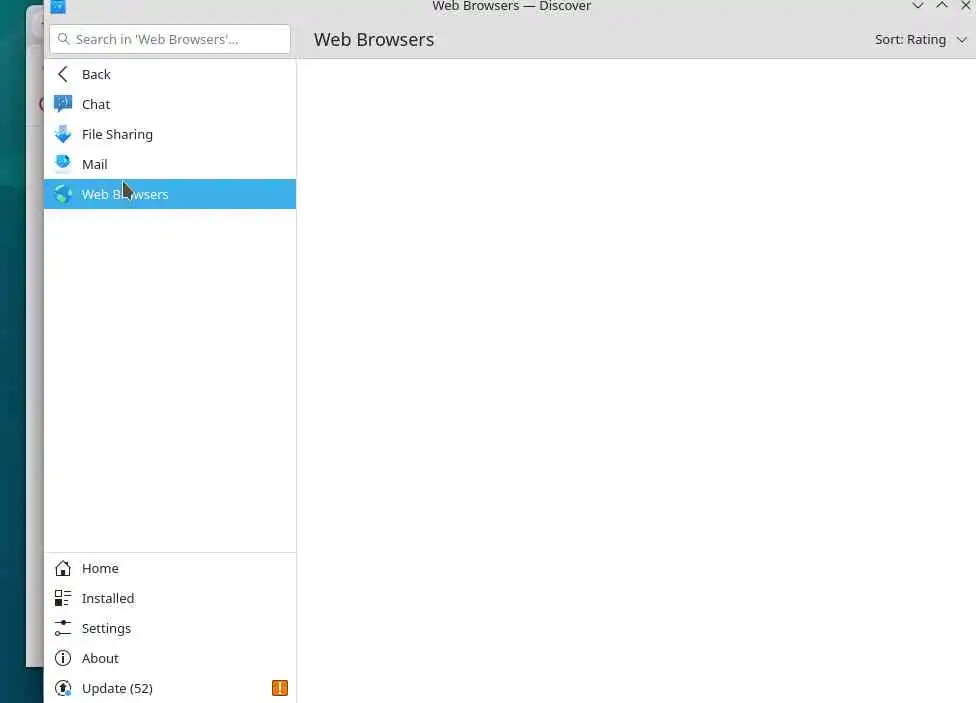Select the Web Browsers category label
Viewport: 976px width, 703px height.
coord(125,194)
